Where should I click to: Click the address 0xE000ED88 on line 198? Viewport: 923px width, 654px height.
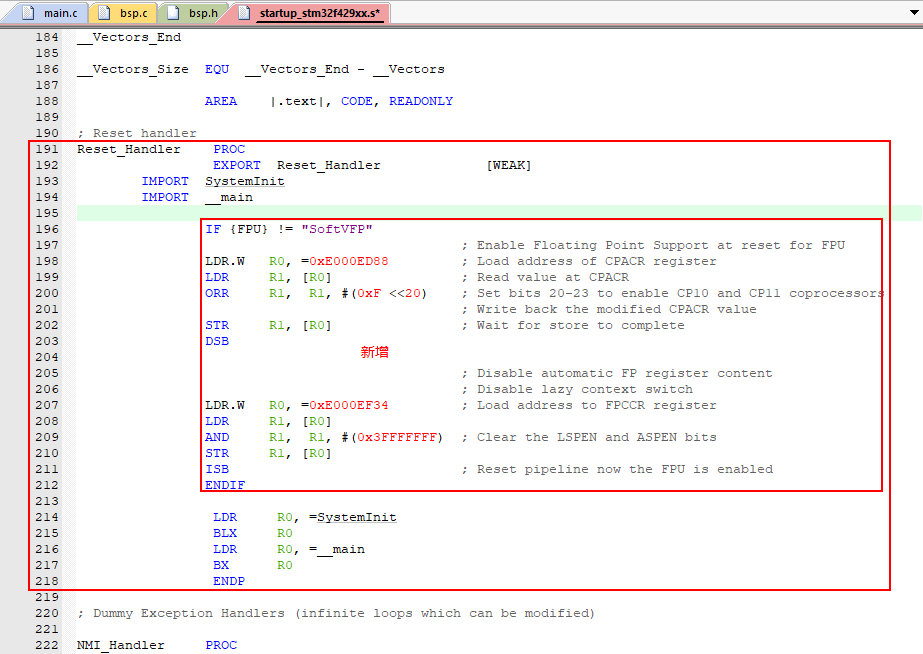348,261
